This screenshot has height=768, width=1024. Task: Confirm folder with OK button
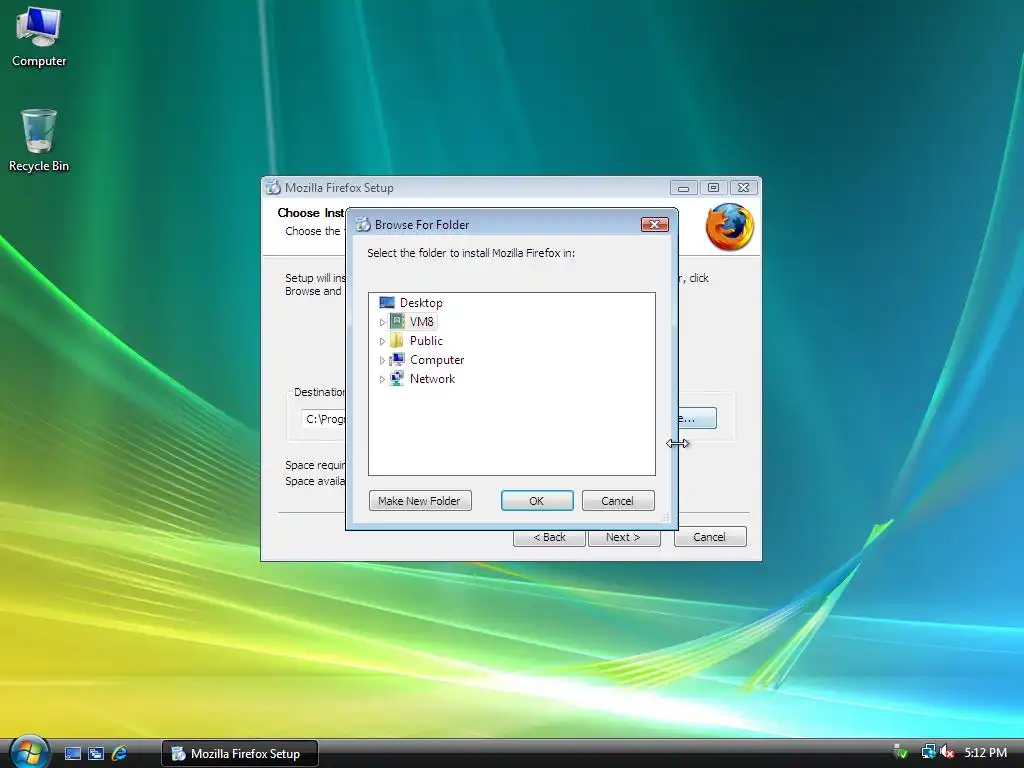coord(537,501)
